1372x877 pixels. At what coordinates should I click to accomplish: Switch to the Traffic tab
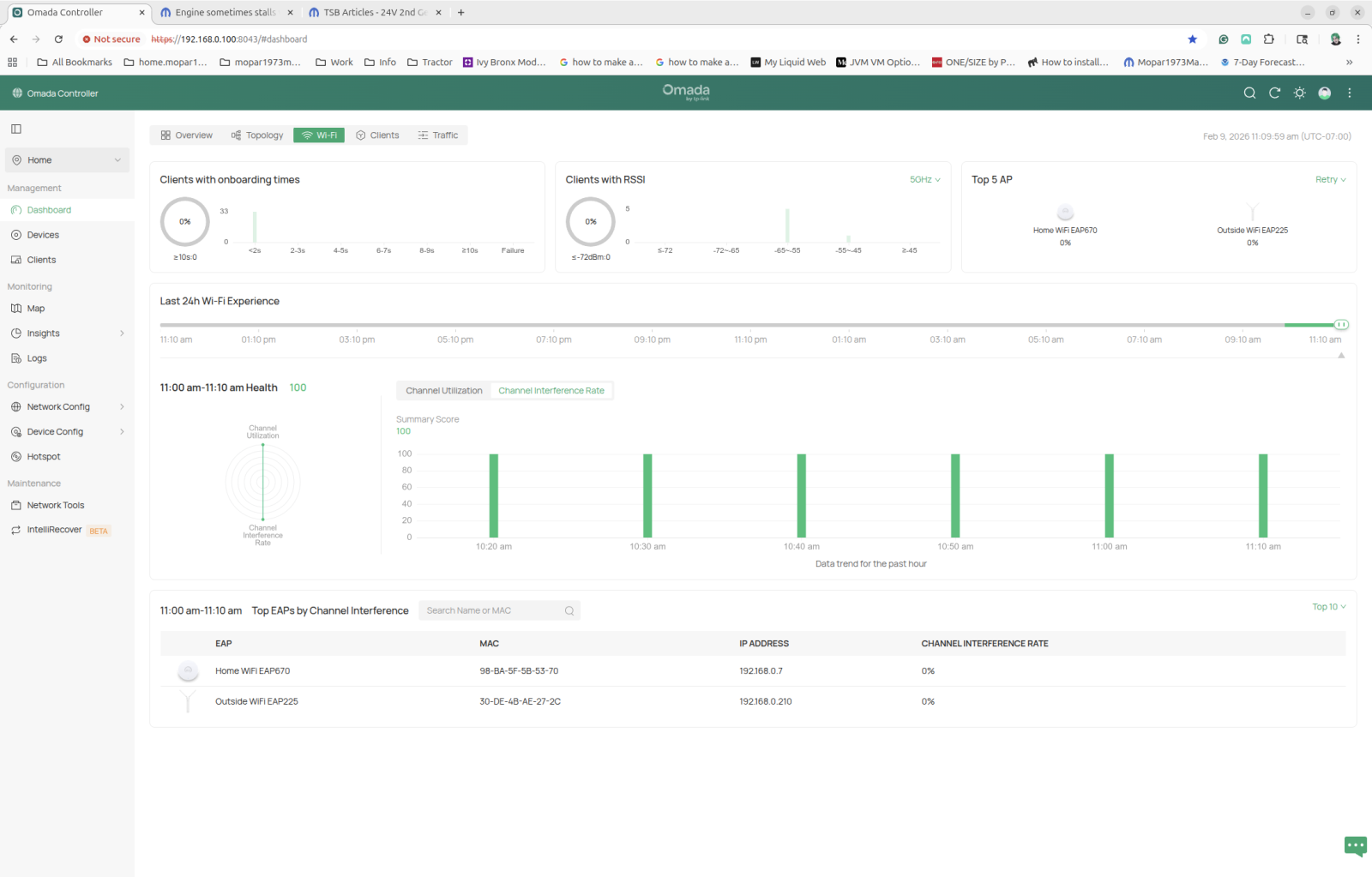coord(438,135)
